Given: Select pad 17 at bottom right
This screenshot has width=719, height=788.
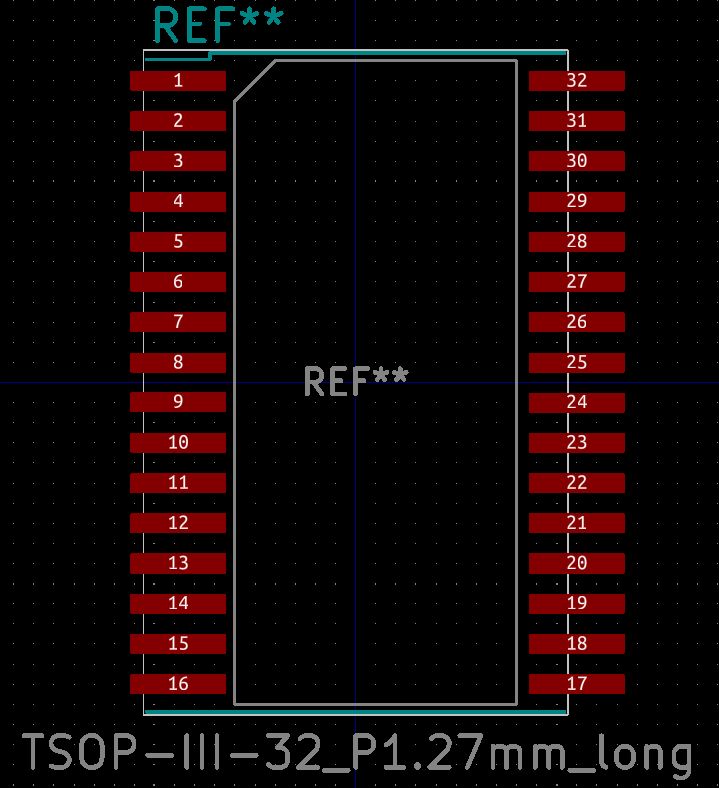Looking at the screenshot, I should tap(577, 683).
